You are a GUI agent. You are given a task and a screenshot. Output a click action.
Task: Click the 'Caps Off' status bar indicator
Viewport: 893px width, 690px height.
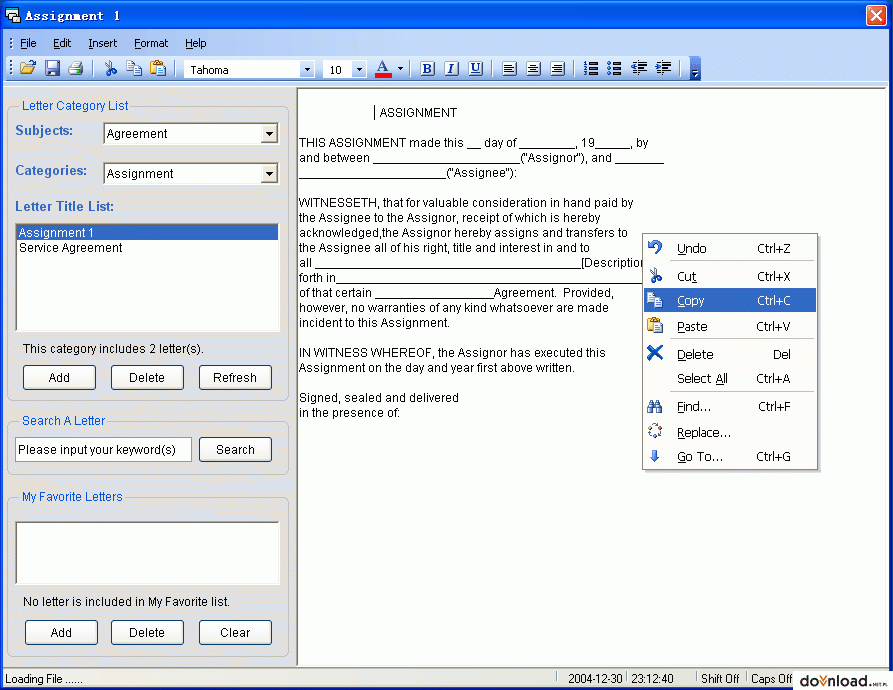[x=771, y=679]
